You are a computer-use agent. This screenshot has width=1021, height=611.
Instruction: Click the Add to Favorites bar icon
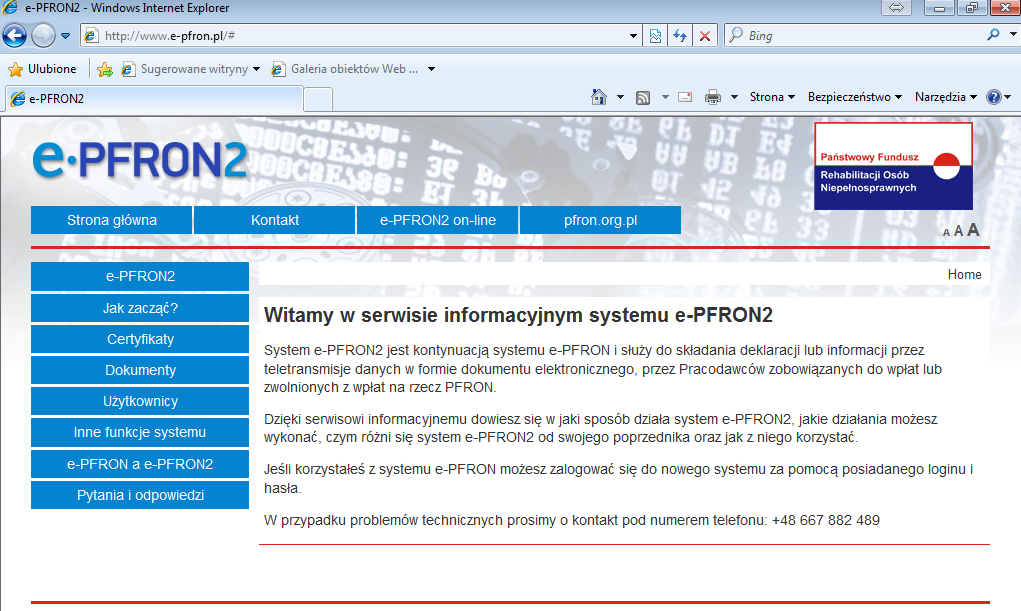coord(104,69)
